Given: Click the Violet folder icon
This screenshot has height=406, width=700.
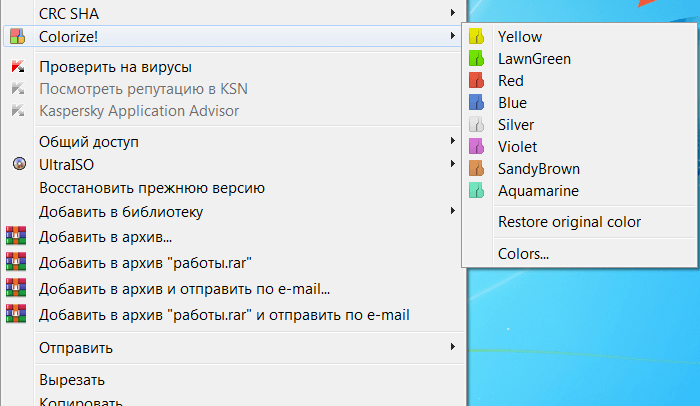Looking at the screenshot, I should point(476,146).
